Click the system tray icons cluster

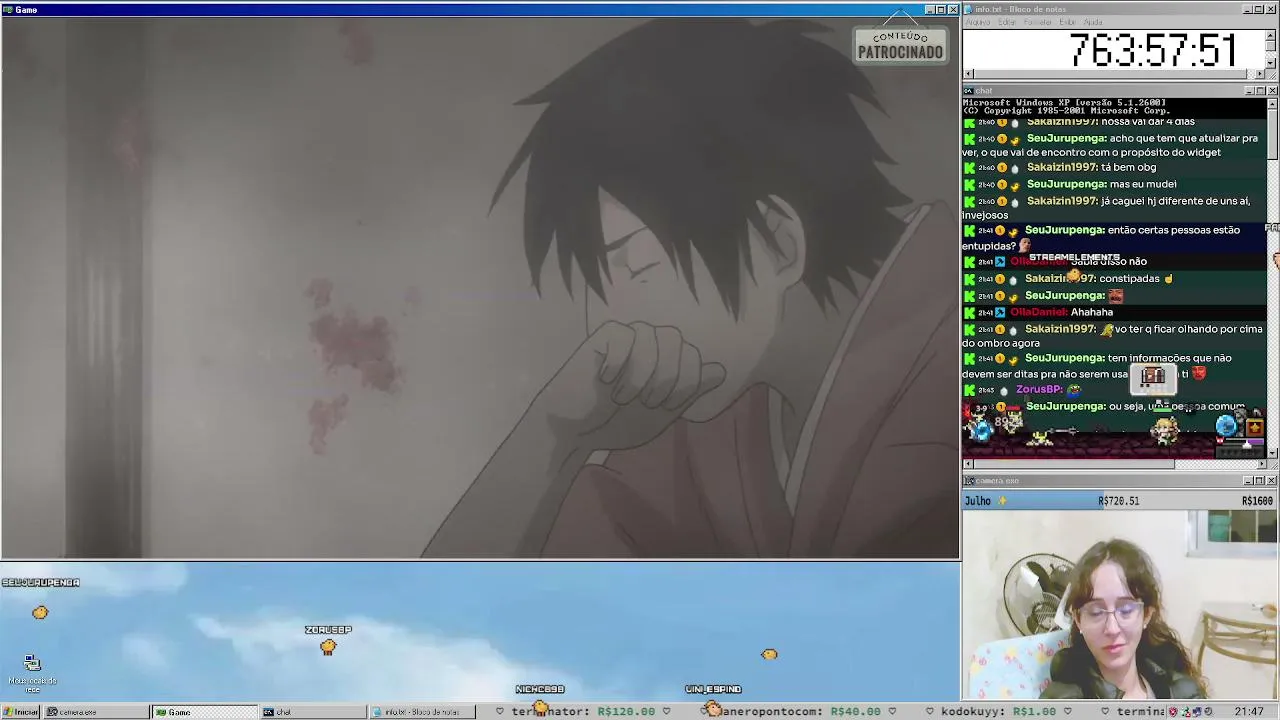1190,712
